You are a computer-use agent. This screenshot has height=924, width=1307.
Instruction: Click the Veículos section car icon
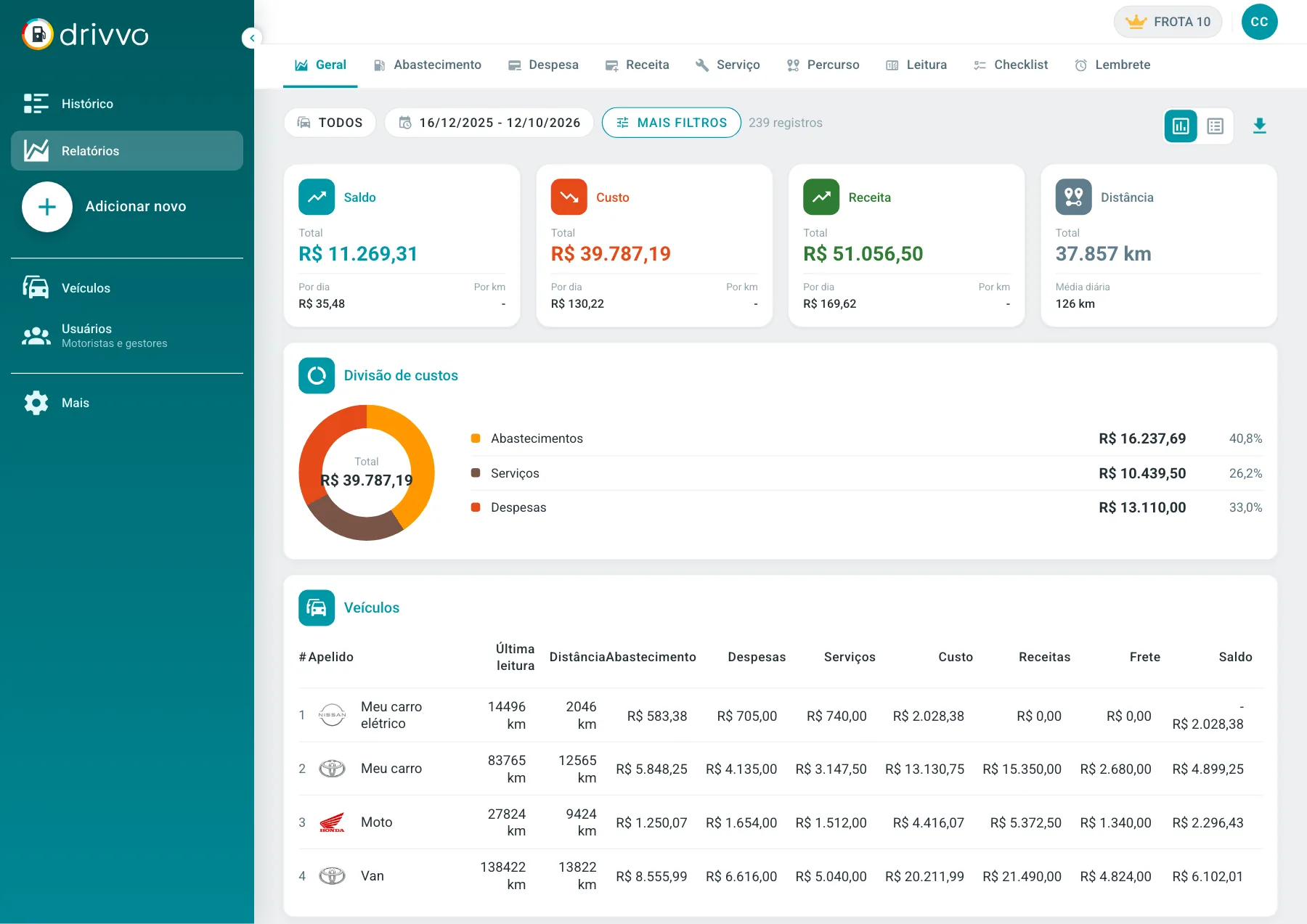[317, 608]
